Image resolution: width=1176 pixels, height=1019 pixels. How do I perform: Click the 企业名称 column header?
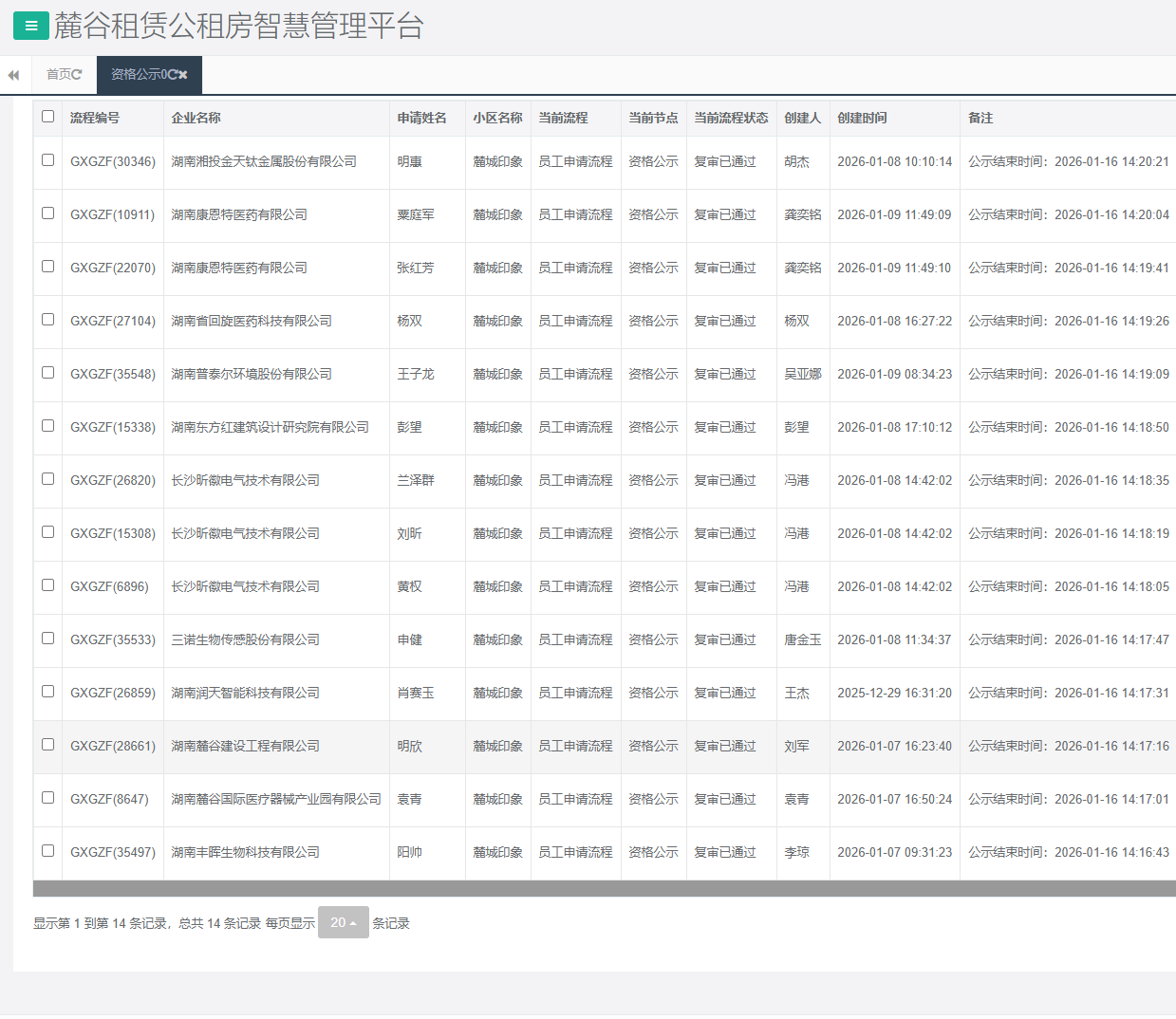tap(196, 118)
